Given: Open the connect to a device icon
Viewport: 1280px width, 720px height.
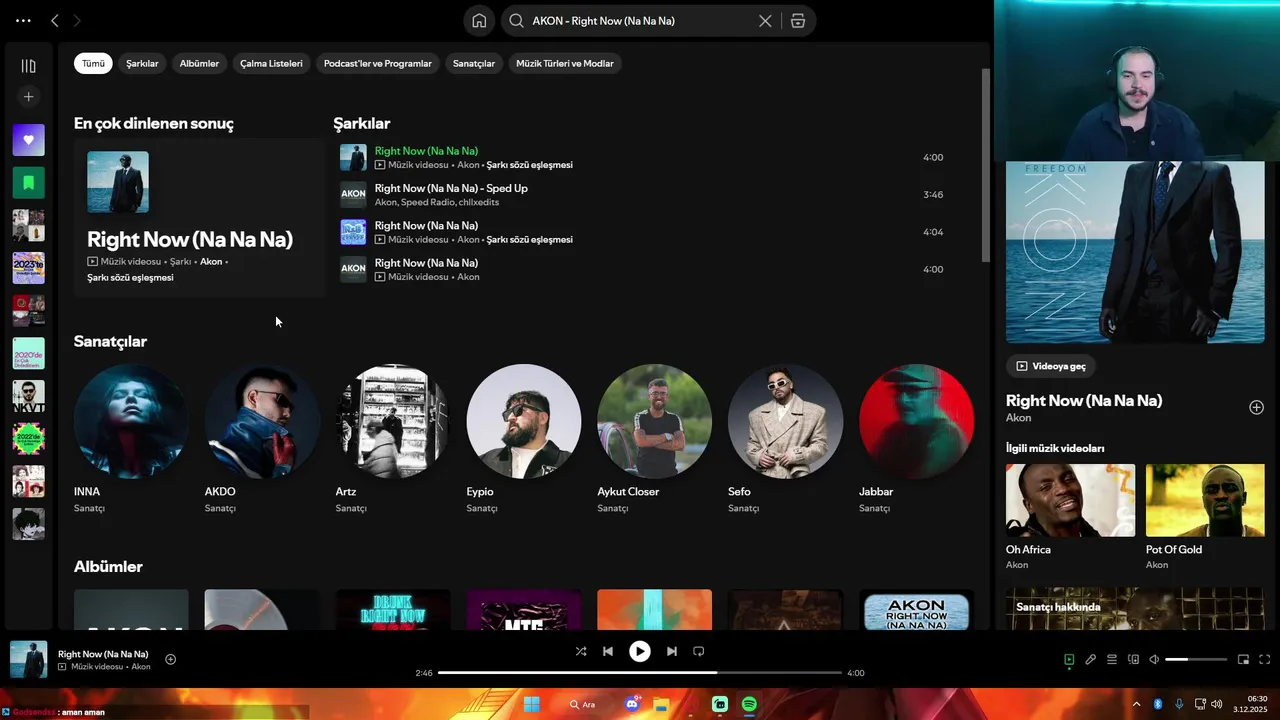Looking at the screenshot, I should 1133,659.
